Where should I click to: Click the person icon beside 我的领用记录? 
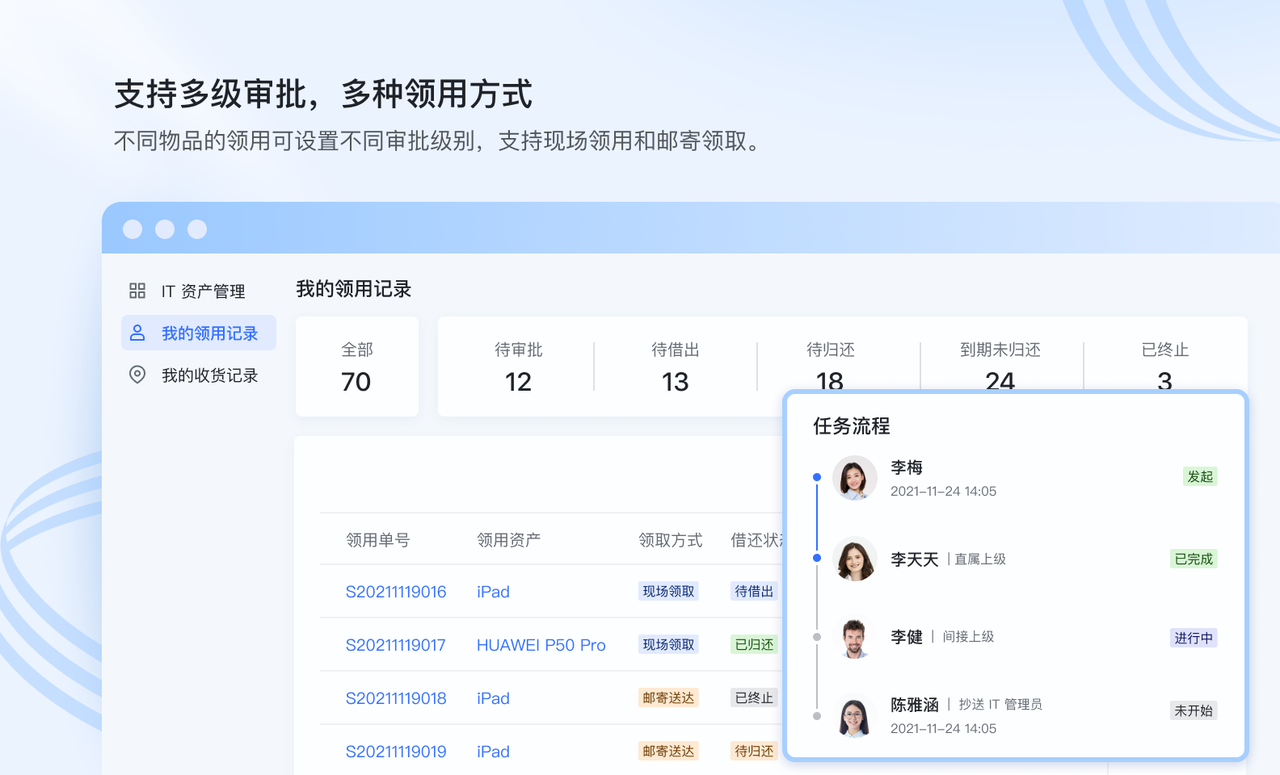138,333
